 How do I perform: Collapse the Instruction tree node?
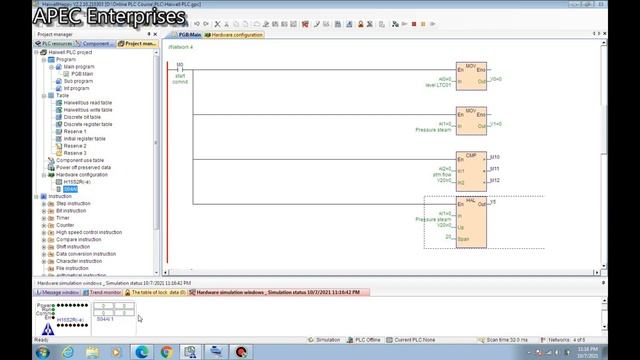tap(36, 196)
